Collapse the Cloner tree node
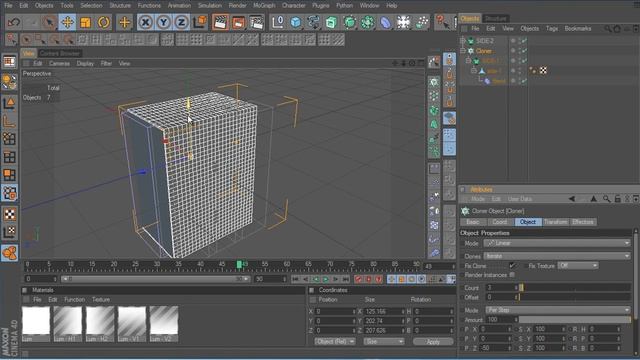Image resolution: width=640 pixels, height=360 pixels. 462,51
